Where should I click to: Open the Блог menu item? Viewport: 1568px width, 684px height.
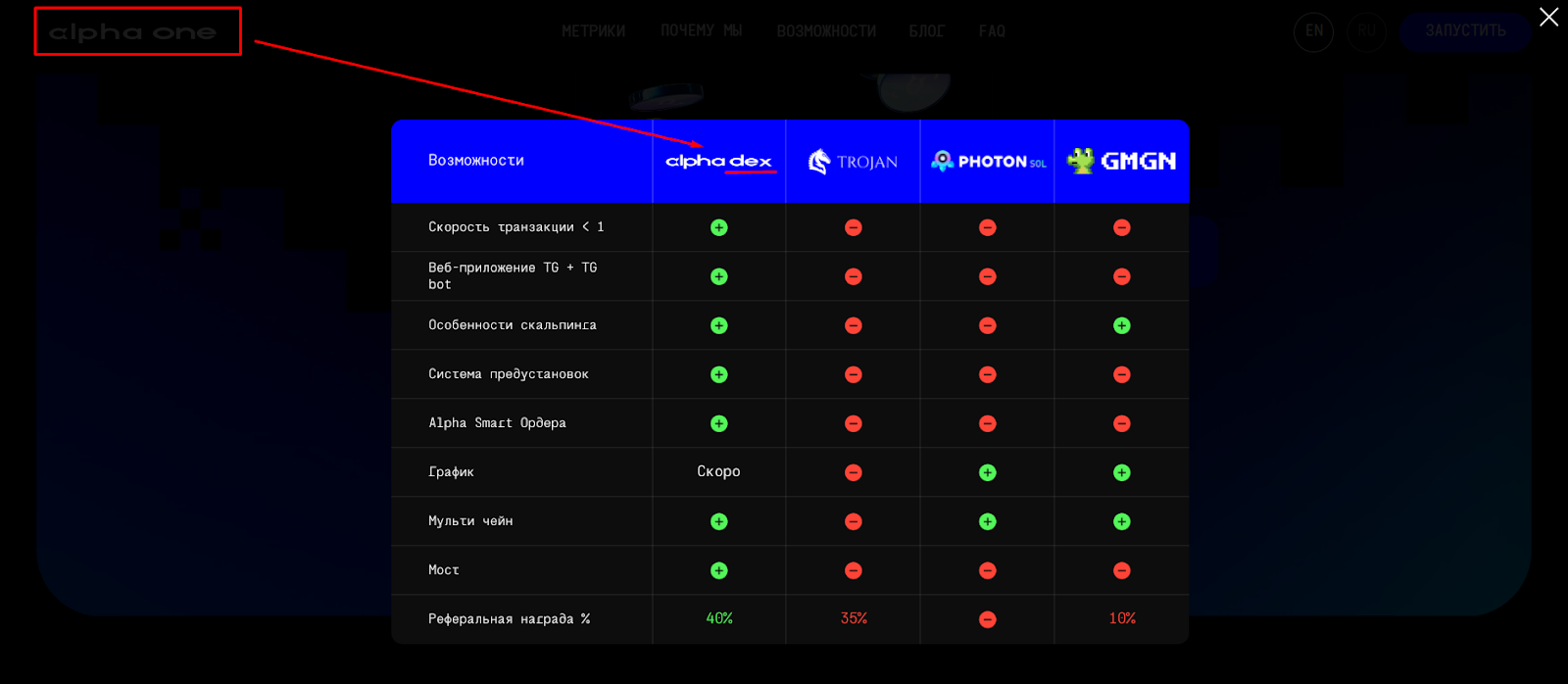[927, 31]
